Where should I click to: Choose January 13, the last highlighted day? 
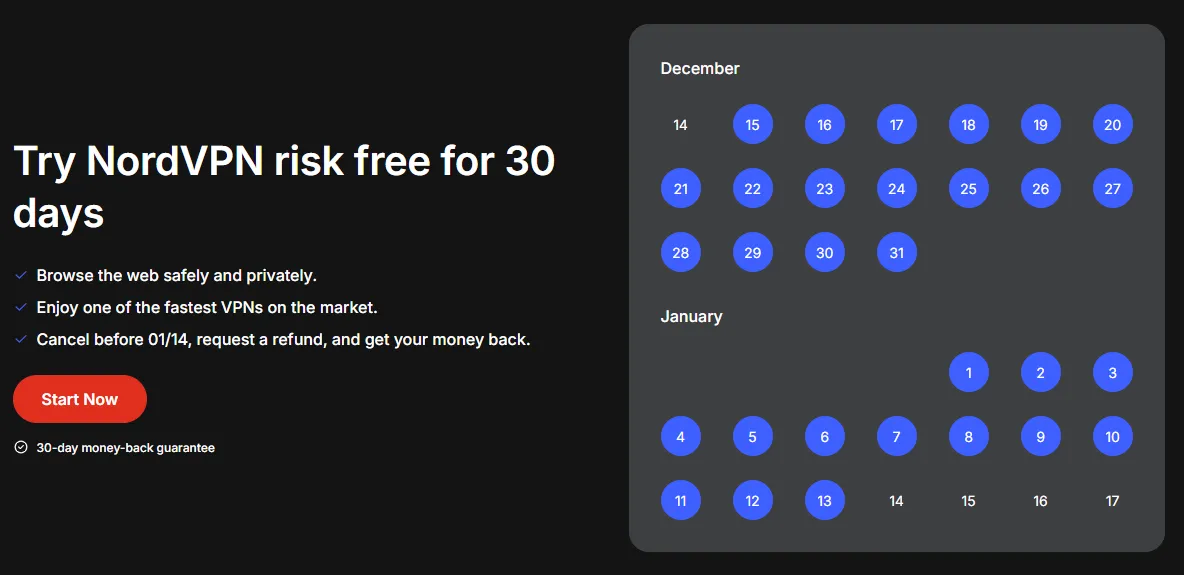point(825,501)
